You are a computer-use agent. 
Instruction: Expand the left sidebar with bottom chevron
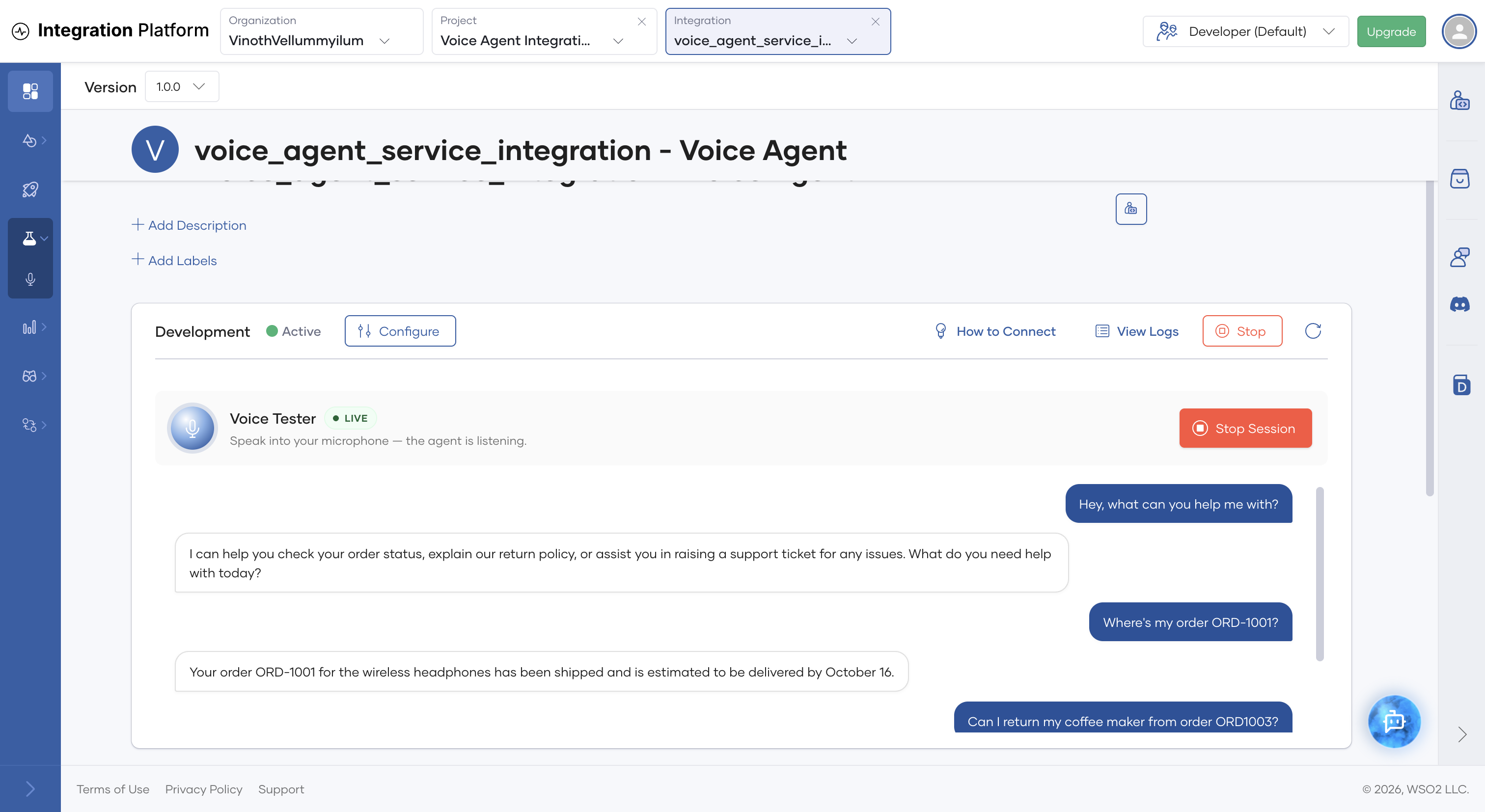[x=30, y=788]
